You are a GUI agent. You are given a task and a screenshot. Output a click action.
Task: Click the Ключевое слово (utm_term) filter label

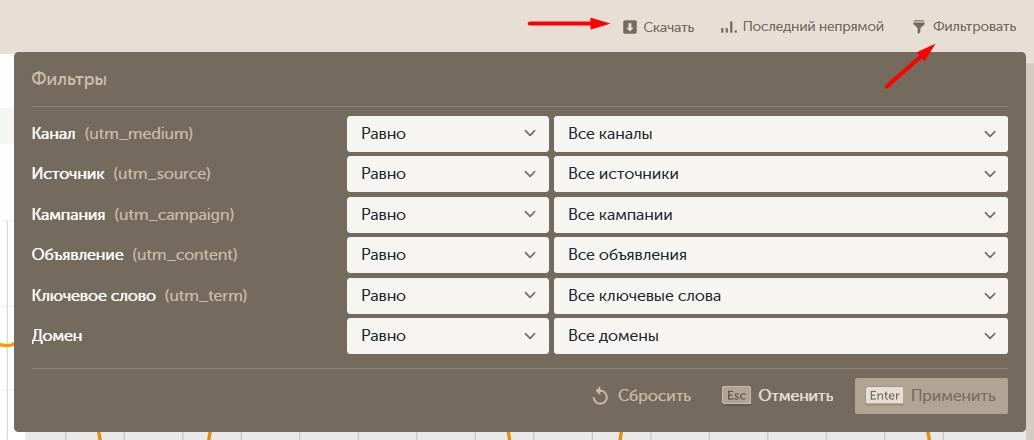click(x=139, y=296)
